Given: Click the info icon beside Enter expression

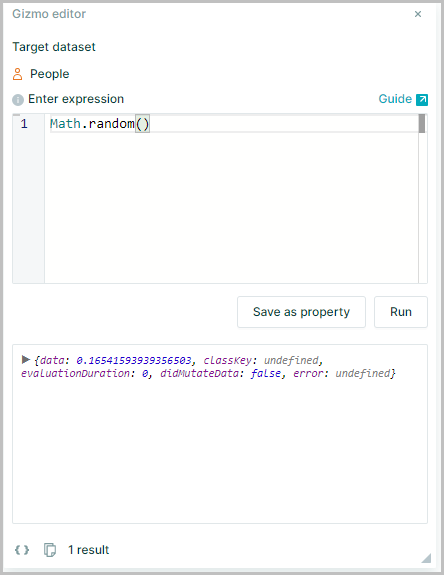Looking at the screenshot, I should pos(18,99).
